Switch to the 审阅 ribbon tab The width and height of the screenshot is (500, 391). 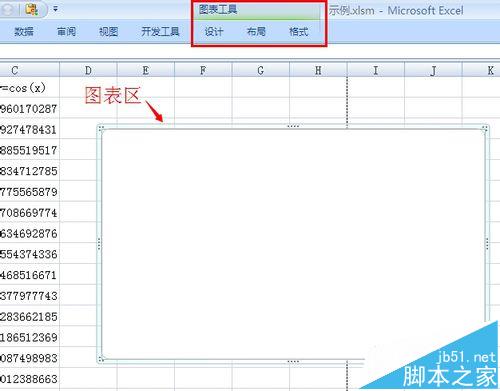[66, 32]
